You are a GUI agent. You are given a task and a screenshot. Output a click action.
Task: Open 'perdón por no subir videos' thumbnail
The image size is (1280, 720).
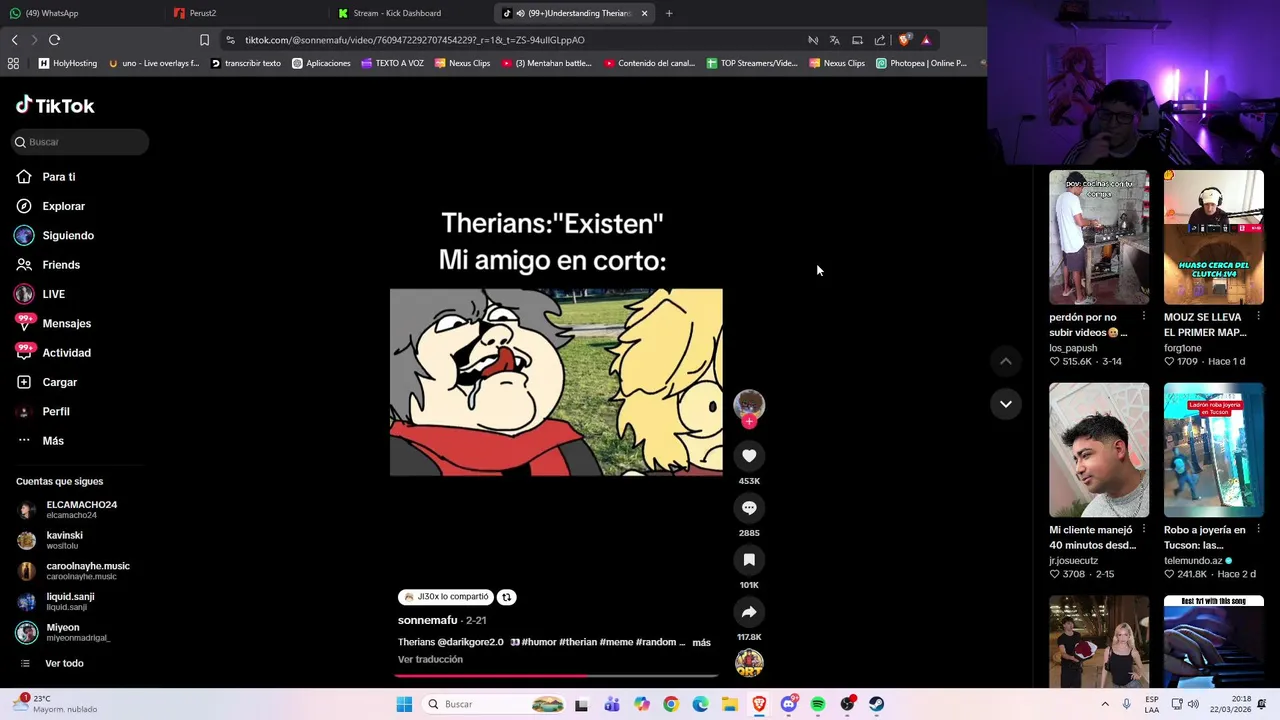click(1099, 237)
